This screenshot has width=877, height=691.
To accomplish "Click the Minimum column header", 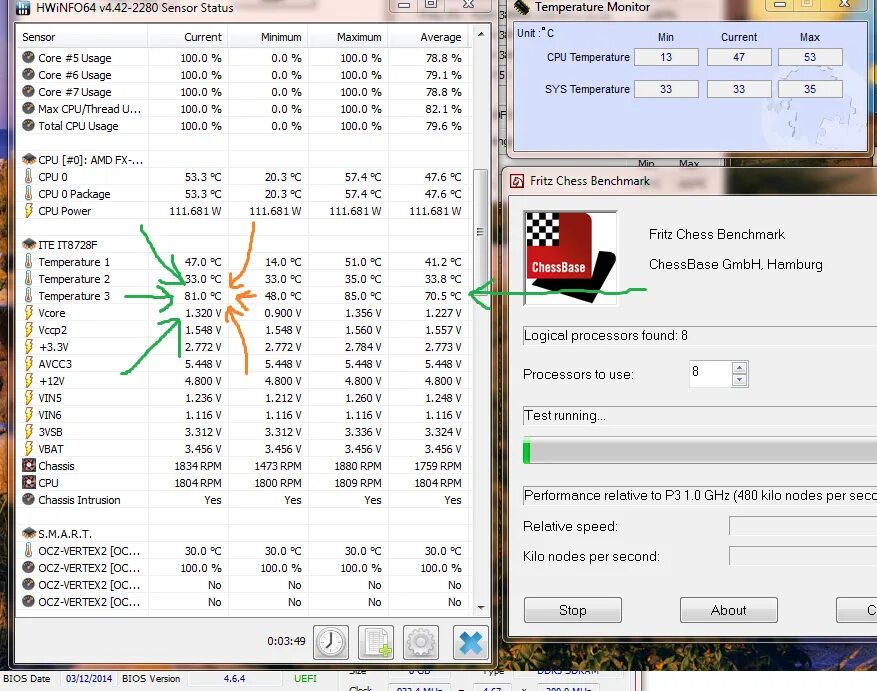I will click(x=268, y=37).
